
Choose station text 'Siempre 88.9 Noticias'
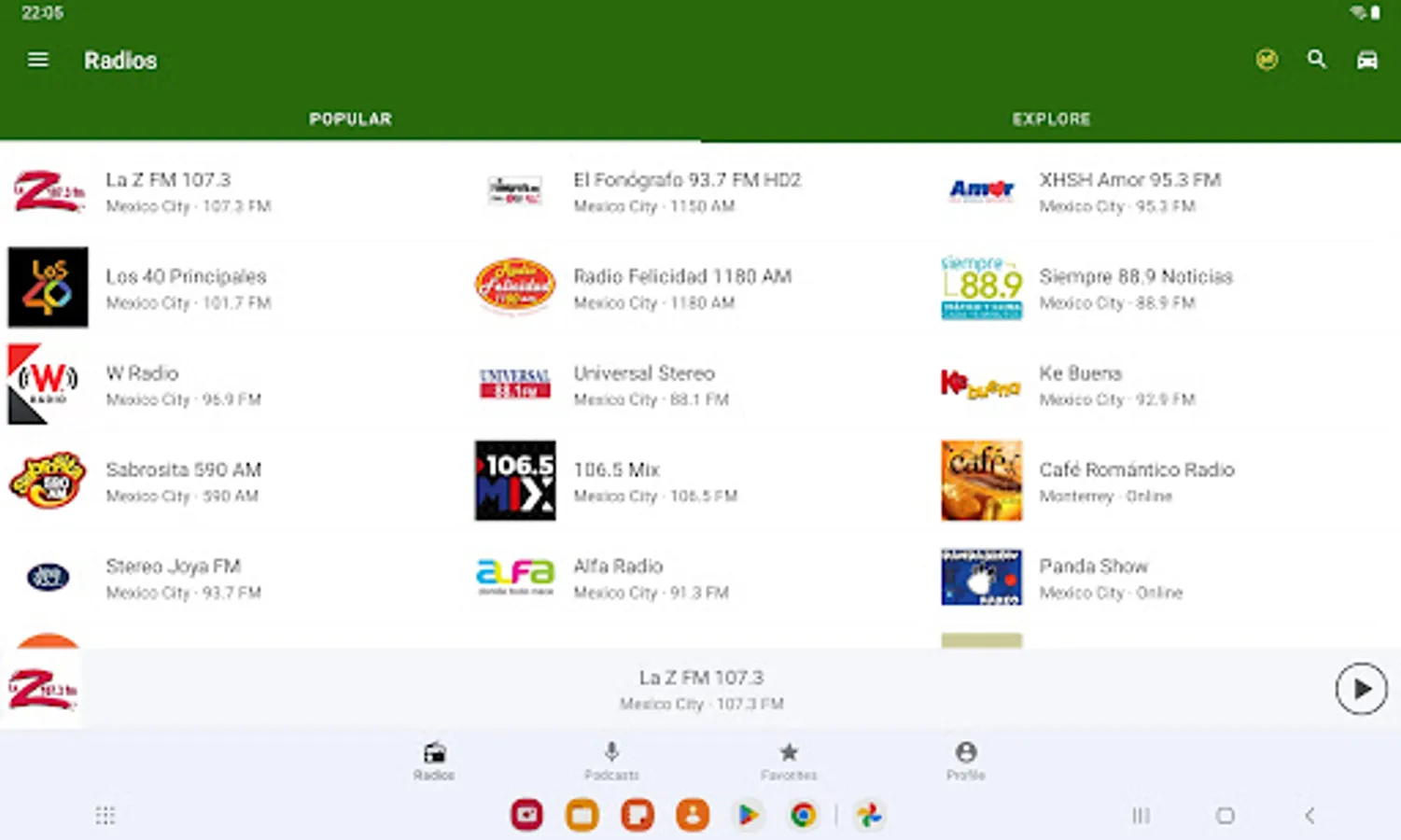click(1136, 276)
